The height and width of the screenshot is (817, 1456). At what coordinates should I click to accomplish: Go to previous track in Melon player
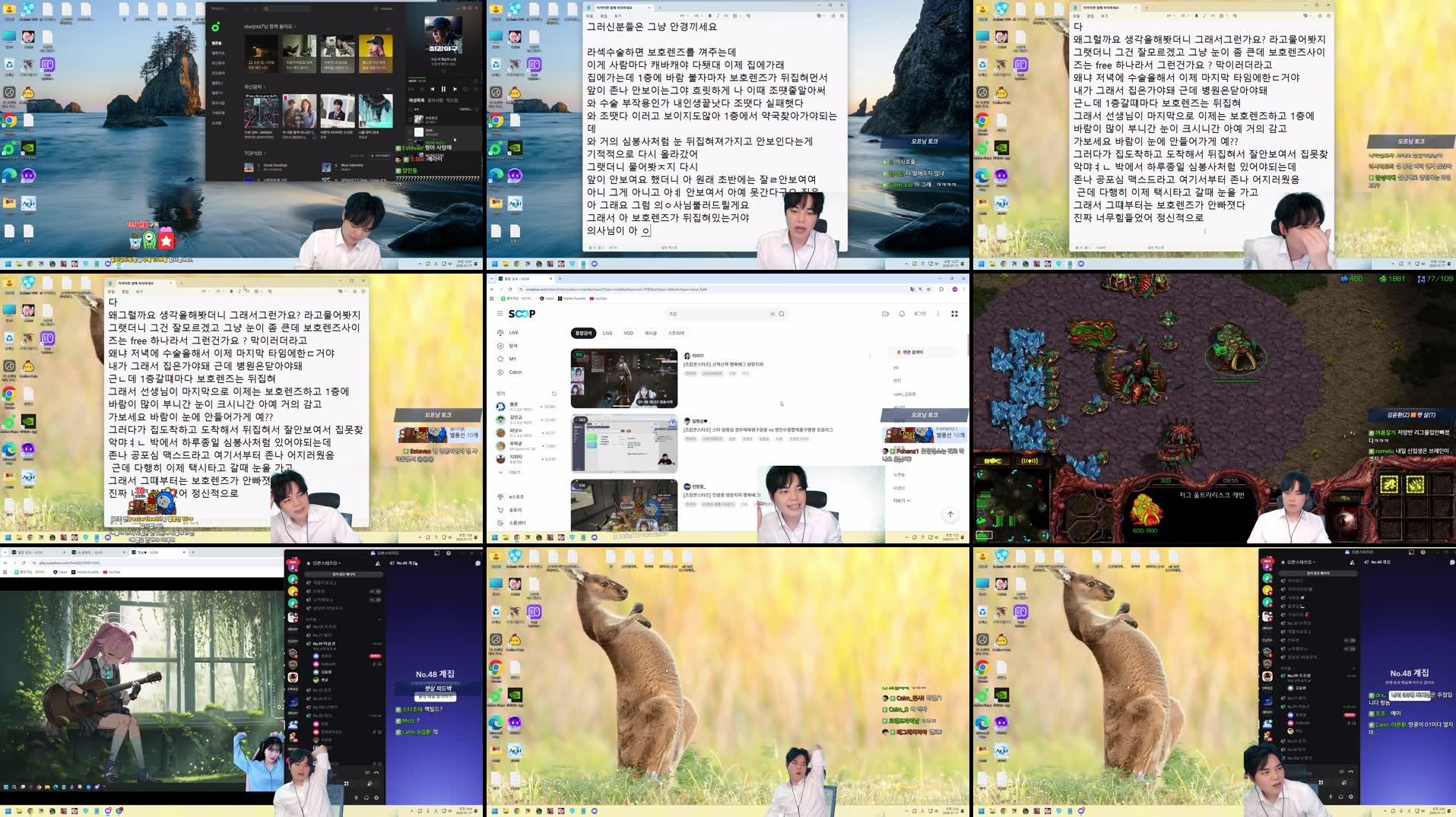[x=433, y=89]
